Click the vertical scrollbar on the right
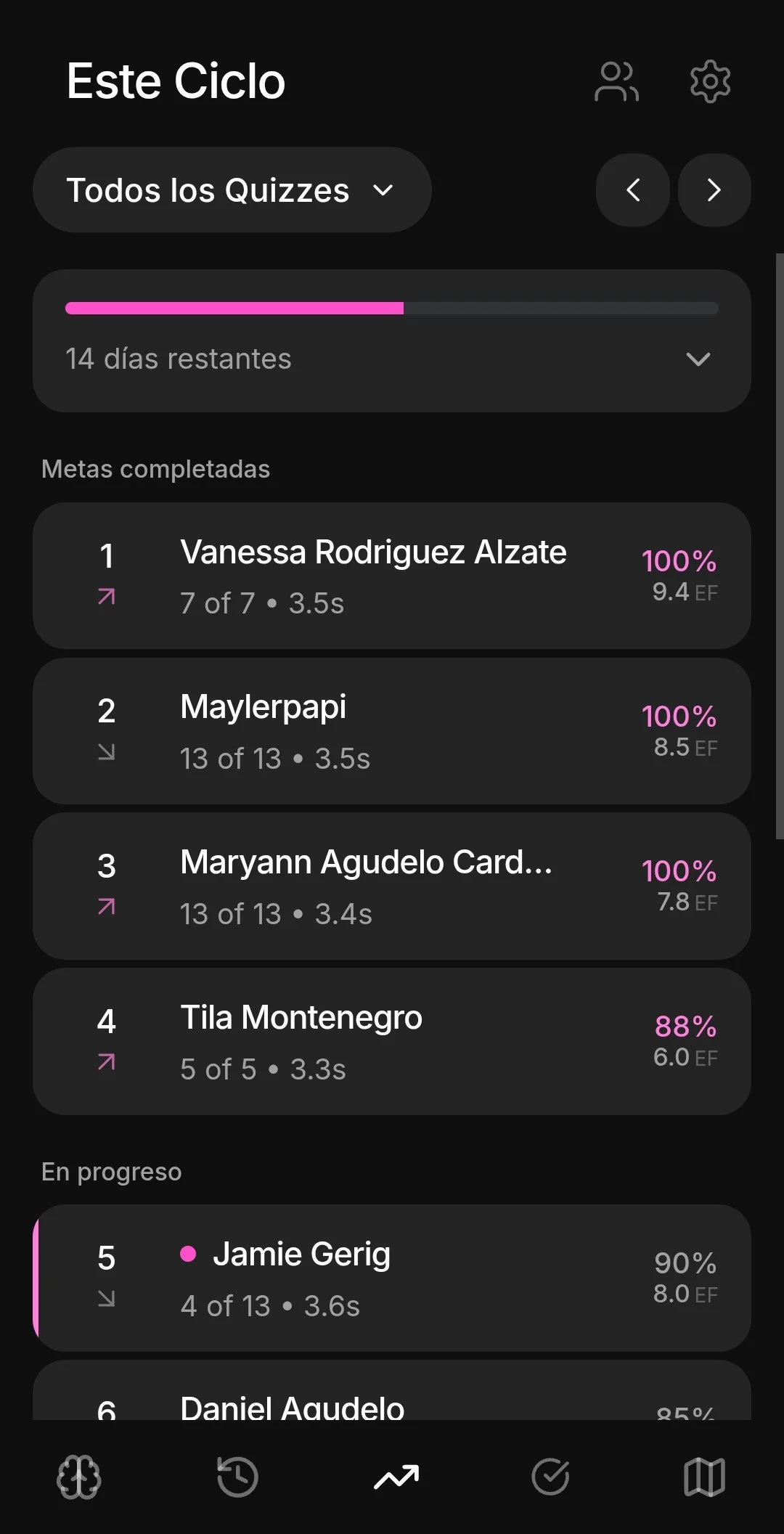Viewport: 784px width, 1534px height. coord(780,546)
